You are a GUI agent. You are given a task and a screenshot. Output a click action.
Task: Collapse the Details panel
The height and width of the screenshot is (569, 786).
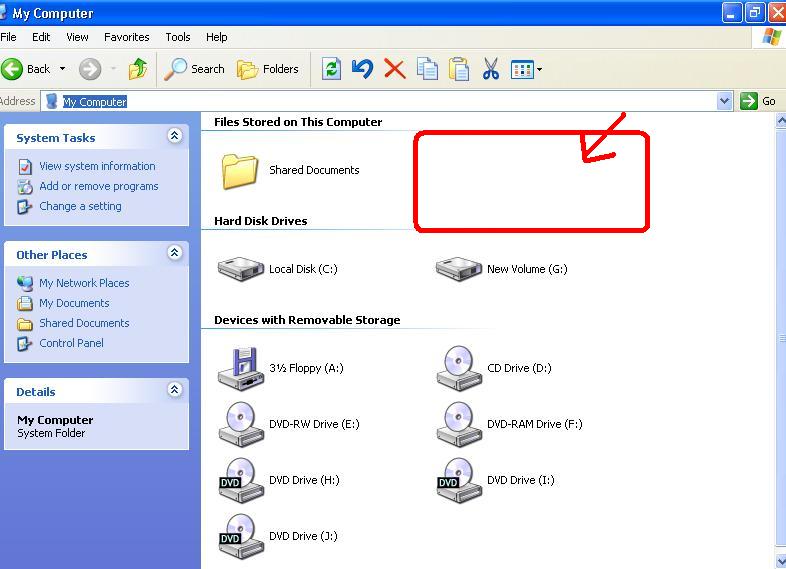pos(174,390)
